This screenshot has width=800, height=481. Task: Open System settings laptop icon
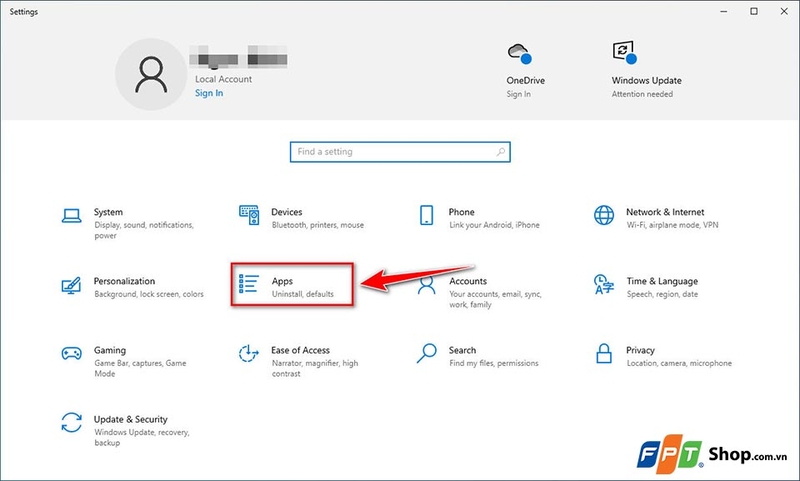tap(71, 216)
